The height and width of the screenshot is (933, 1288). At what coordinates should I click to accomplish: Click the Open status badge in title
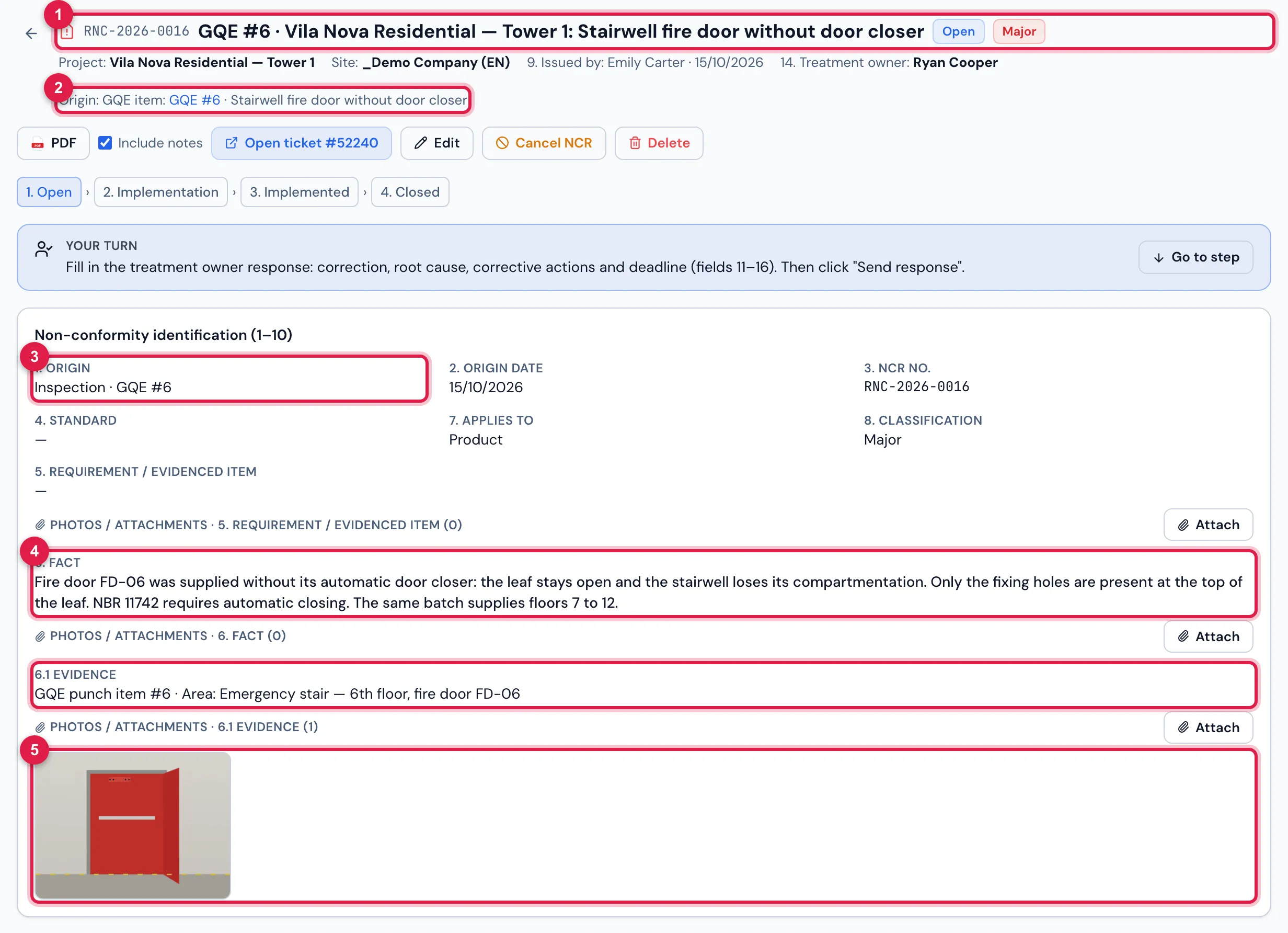[958, 32]
